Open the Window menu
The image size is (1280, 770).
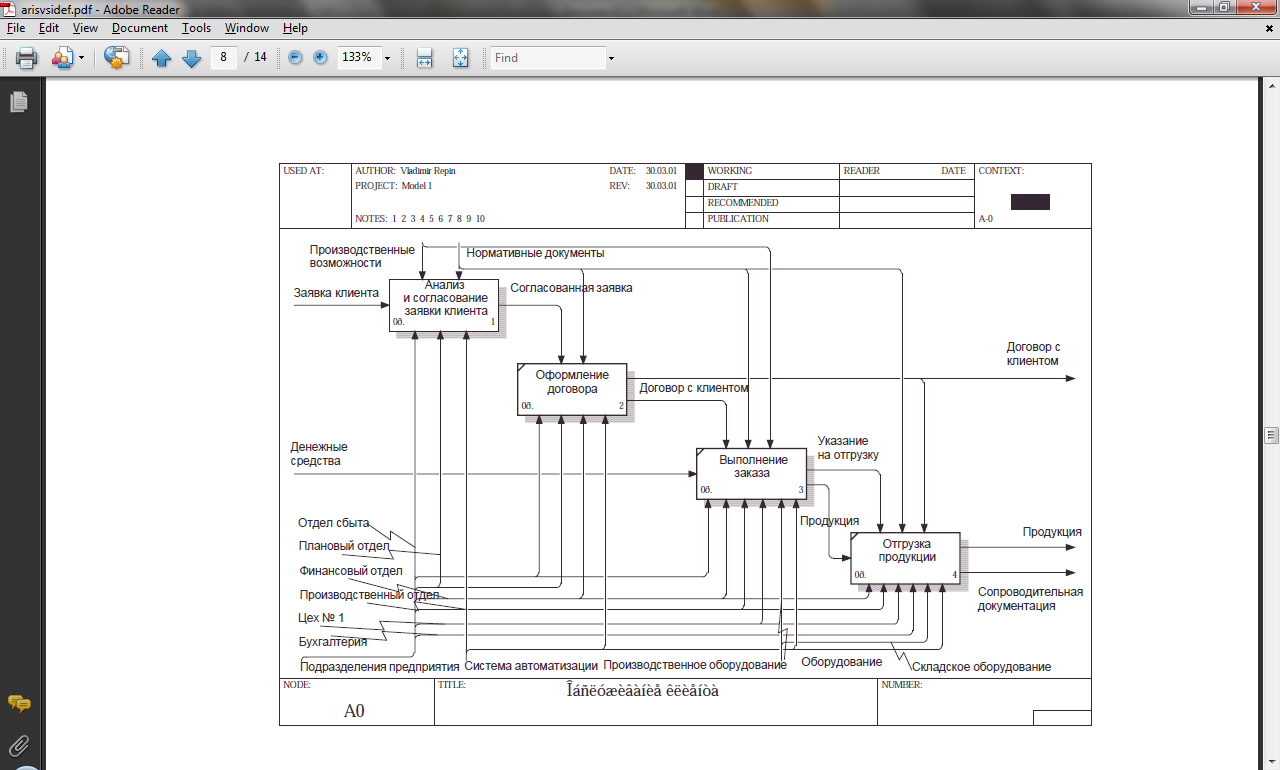coord(247,28)
